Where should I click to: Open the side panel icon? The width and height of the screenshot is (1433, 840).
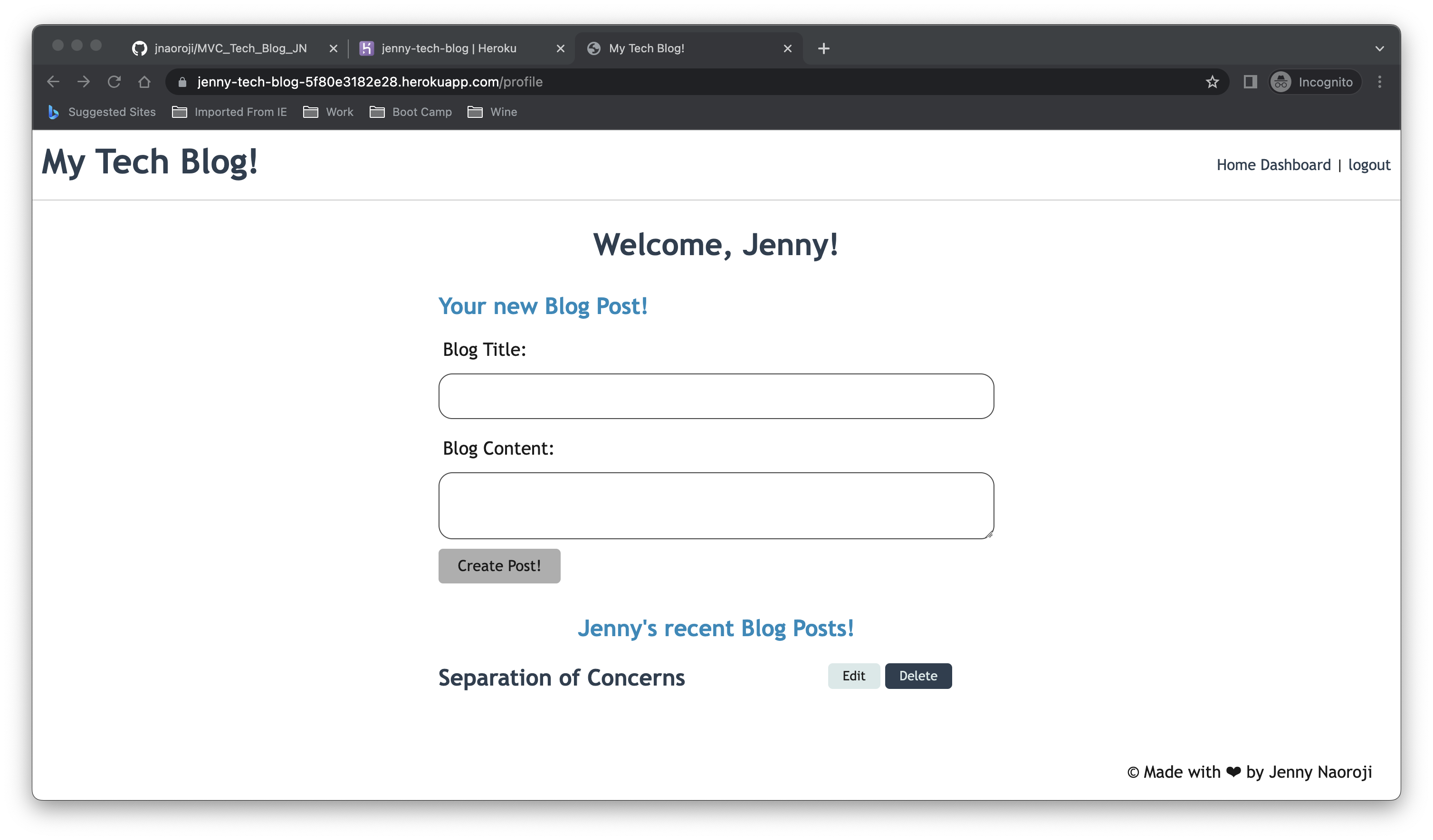tap(1250, 82)
